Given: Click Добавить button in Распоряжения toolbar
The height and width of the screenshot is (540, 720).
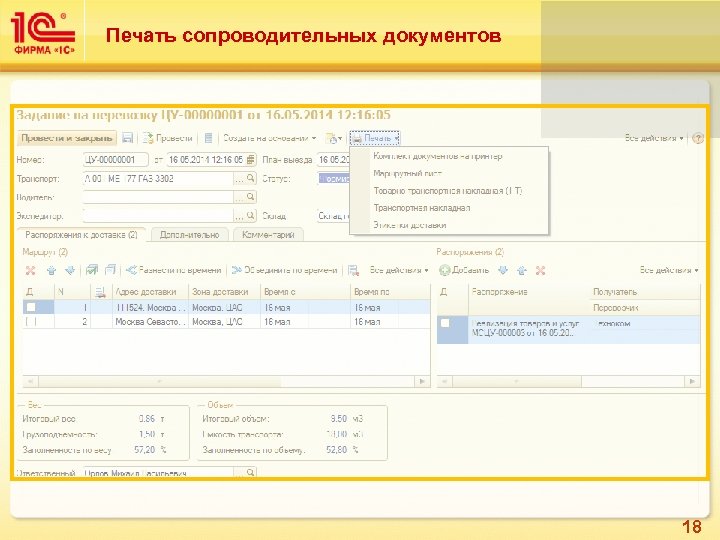Looking at the screenshot, I should 464,270.
